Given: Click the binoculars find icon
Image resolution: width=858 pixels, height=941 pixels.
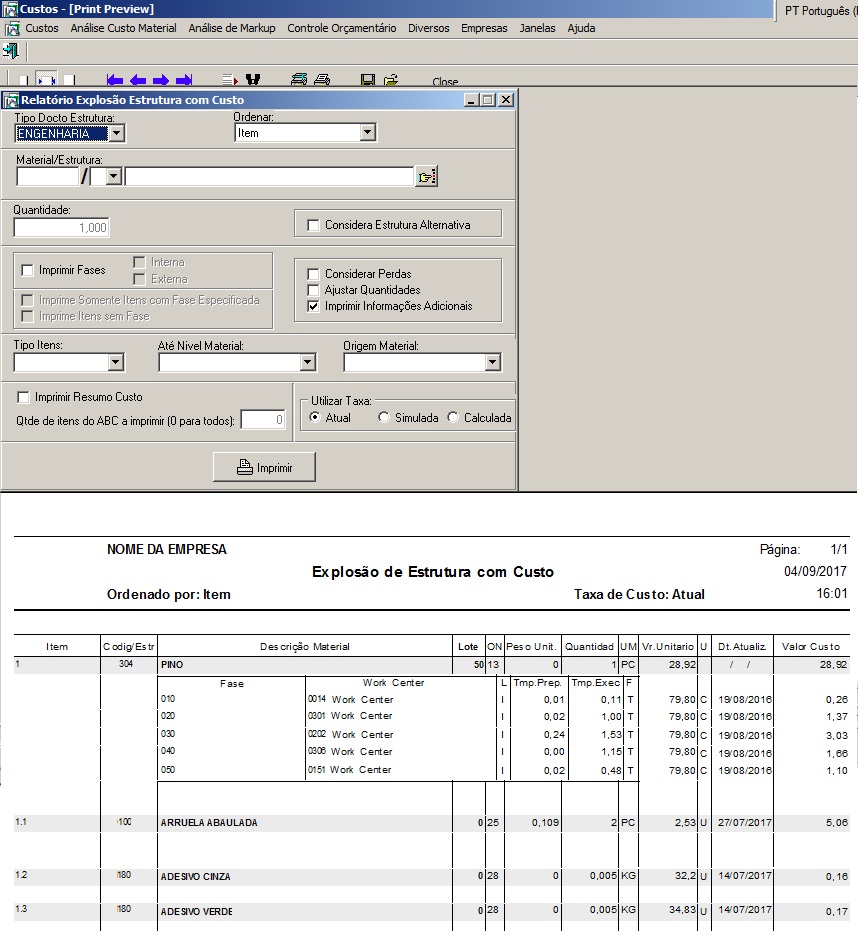Looking at the screenshot, I should click(252, 80).
